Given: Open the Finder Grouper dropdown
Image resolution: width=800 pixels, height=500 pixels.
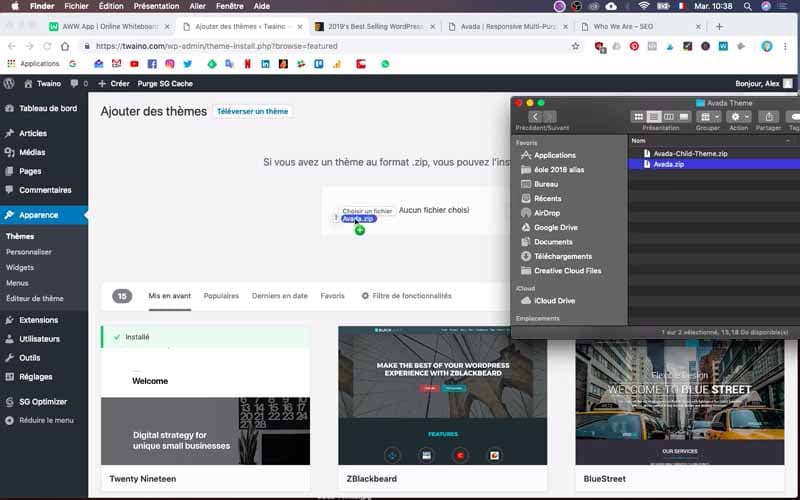Looking at the screenshot, I should pos(708,117).
